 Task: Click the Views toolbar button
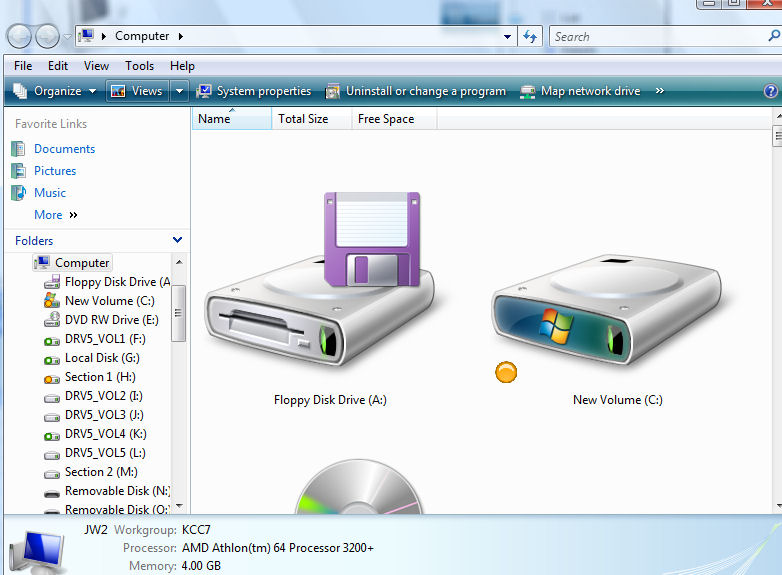pos(137,91)
